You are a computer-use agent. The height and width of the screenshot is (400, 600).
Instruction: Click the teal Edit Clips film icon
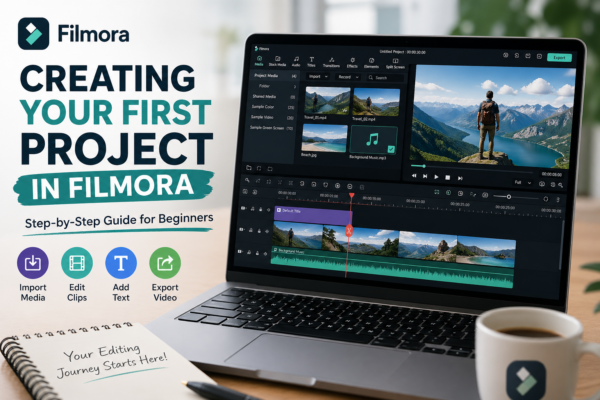[x=77, y=263]
